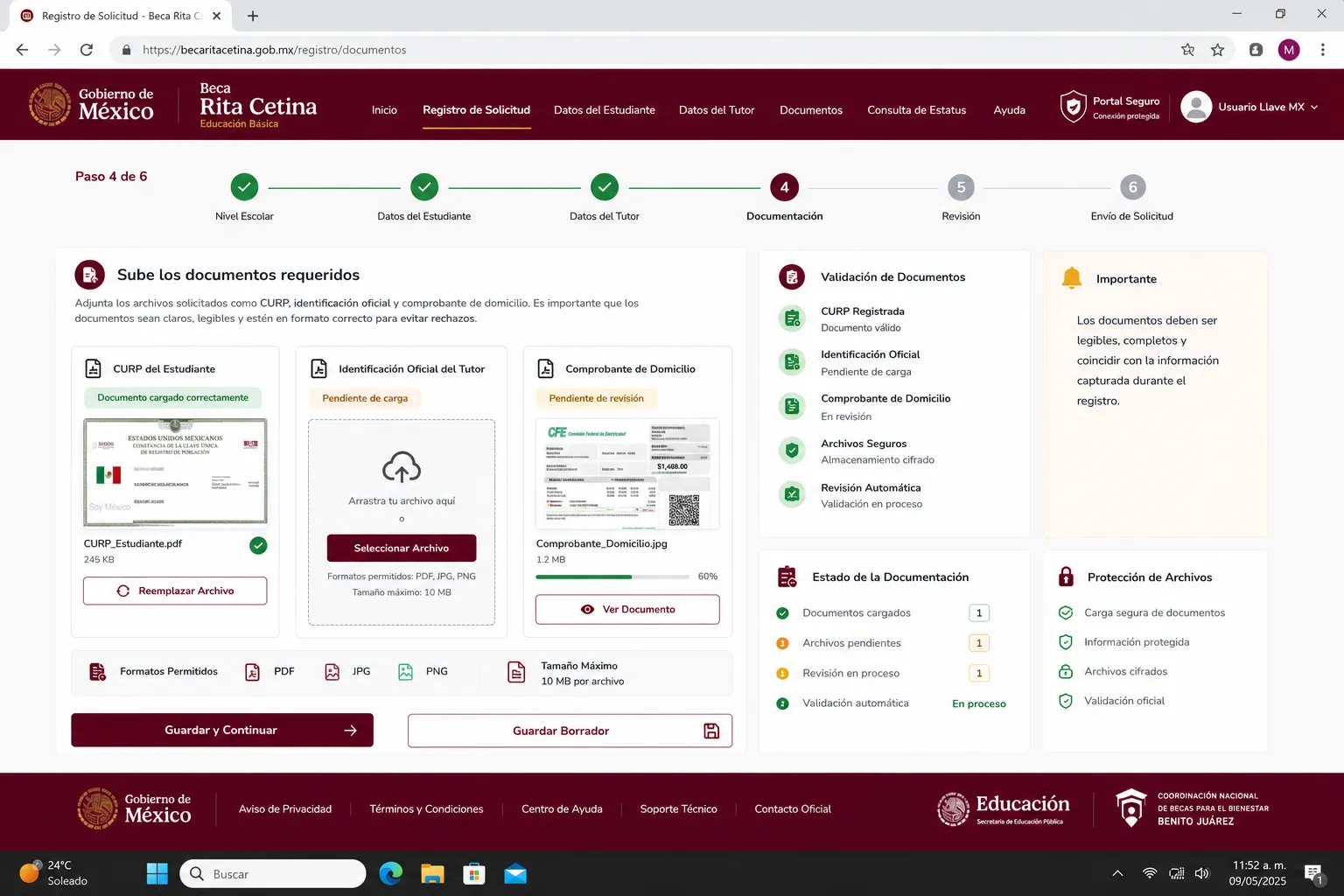Click the PNG format icon
The height and width of the screenshot is (896, 1344).
click(x=405, y=672)
